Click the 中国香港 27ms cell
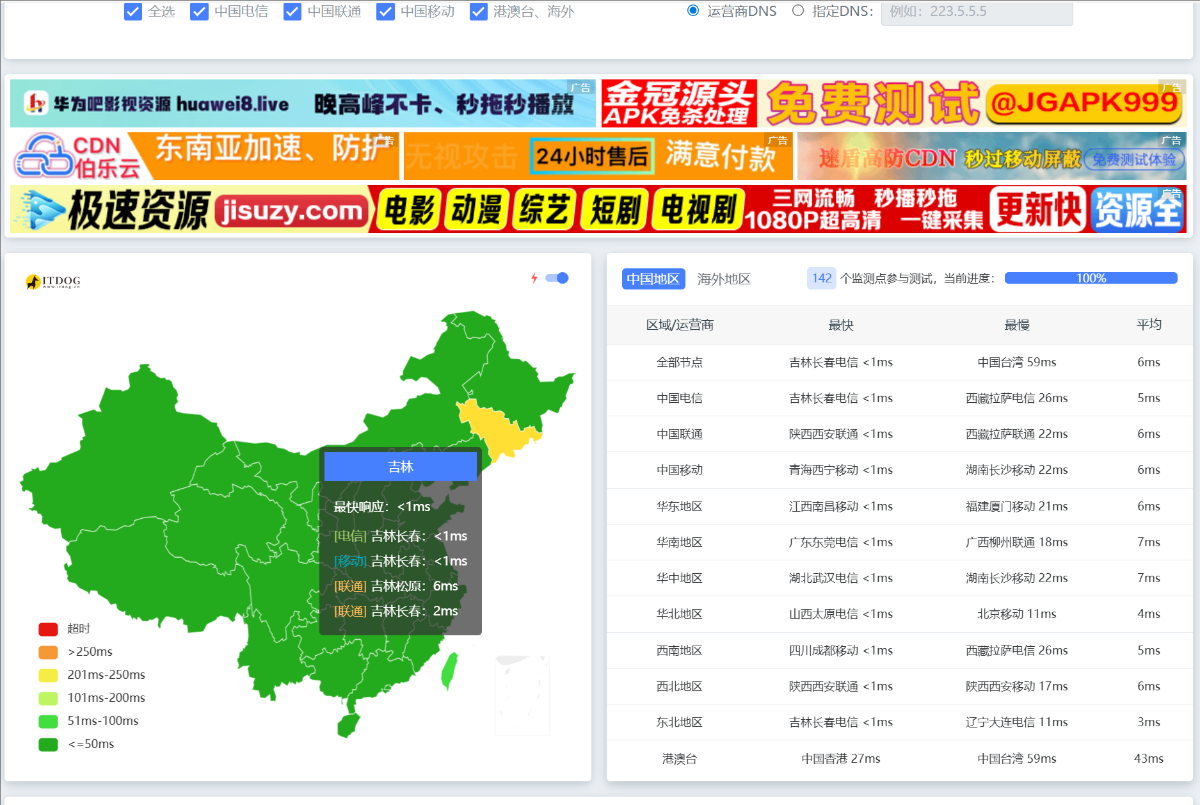This screenshot has height=805, width=1200. (841, 758)
